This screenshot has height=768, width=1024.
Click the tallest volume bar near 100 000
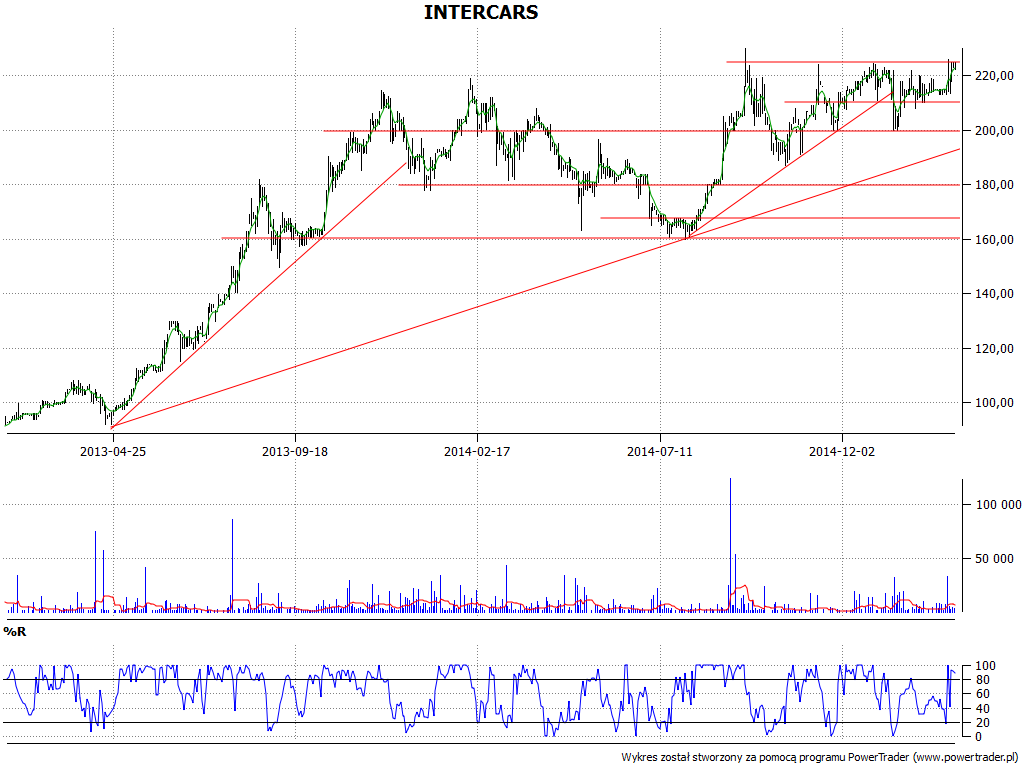730,545
